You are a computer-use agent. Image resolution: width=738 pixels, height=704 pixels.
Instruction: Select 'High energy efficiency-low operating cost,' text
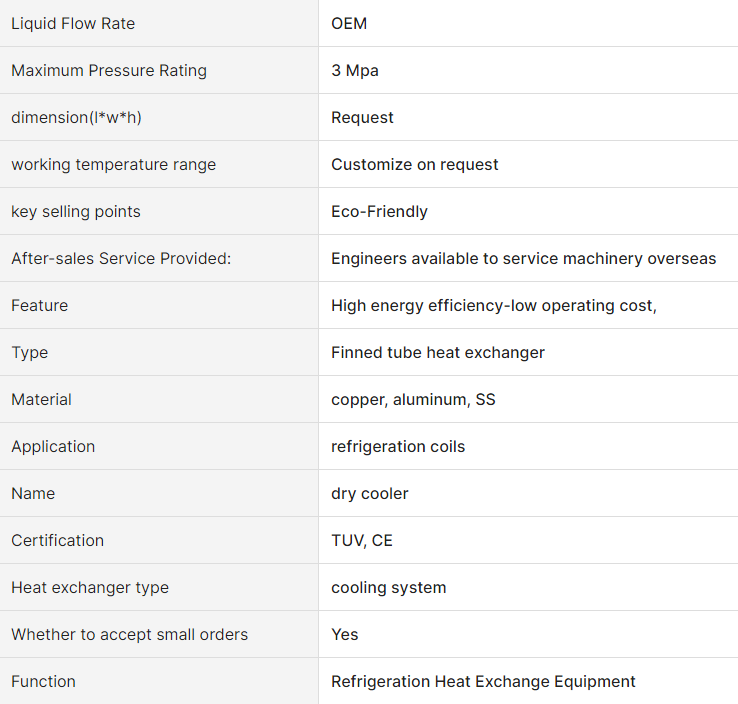coord(494,306)
